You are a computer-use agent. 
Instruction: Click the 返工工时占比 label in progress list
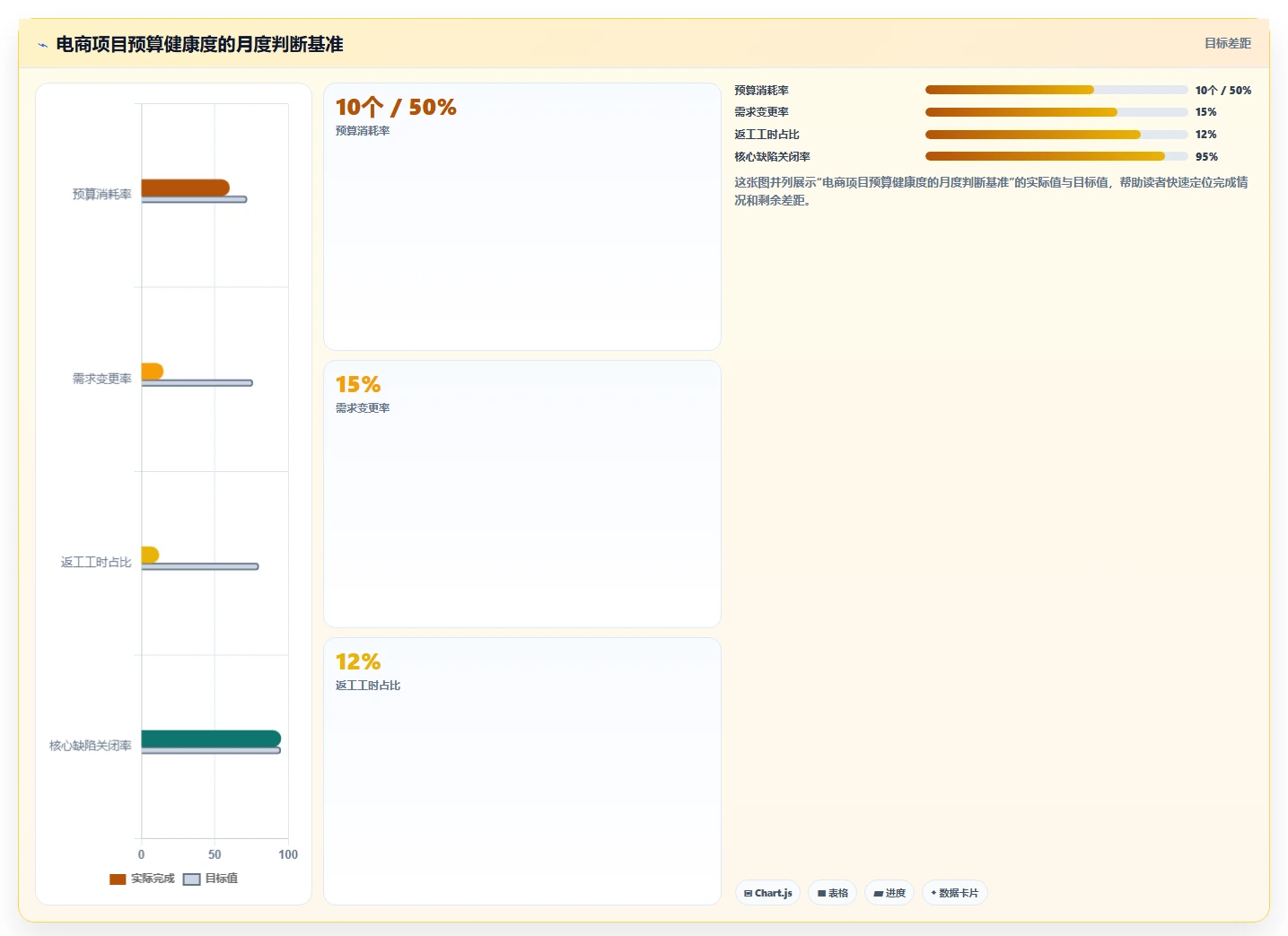click(x=767, y=135)
